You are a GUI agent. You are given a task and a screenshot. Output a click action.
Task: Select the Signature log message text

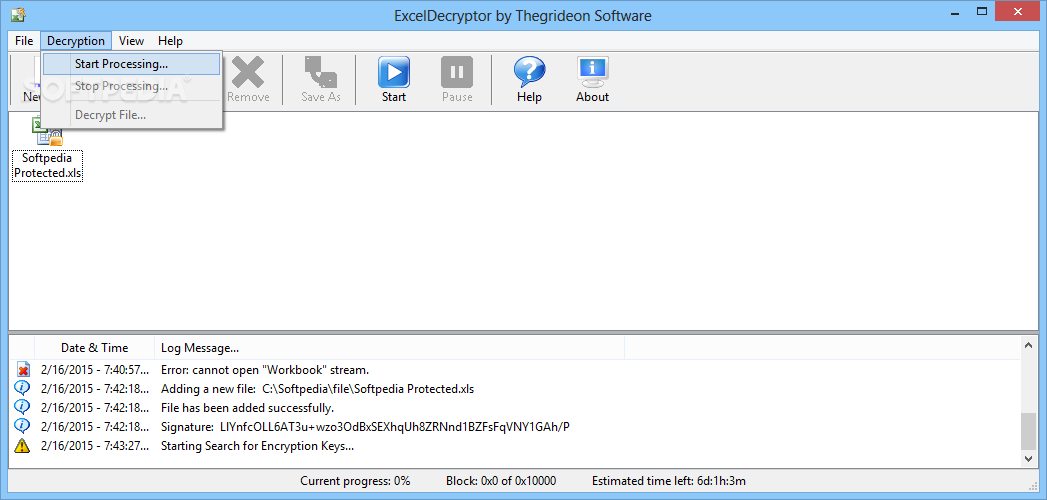coord(365,427)
